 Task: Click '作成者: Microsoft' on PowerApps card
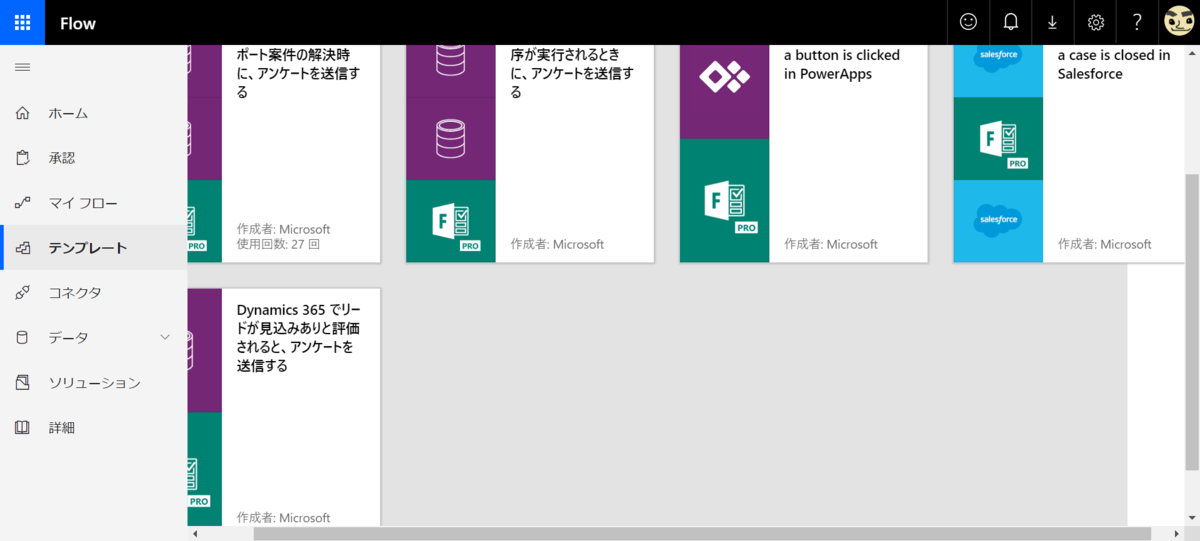coord(831,244)
